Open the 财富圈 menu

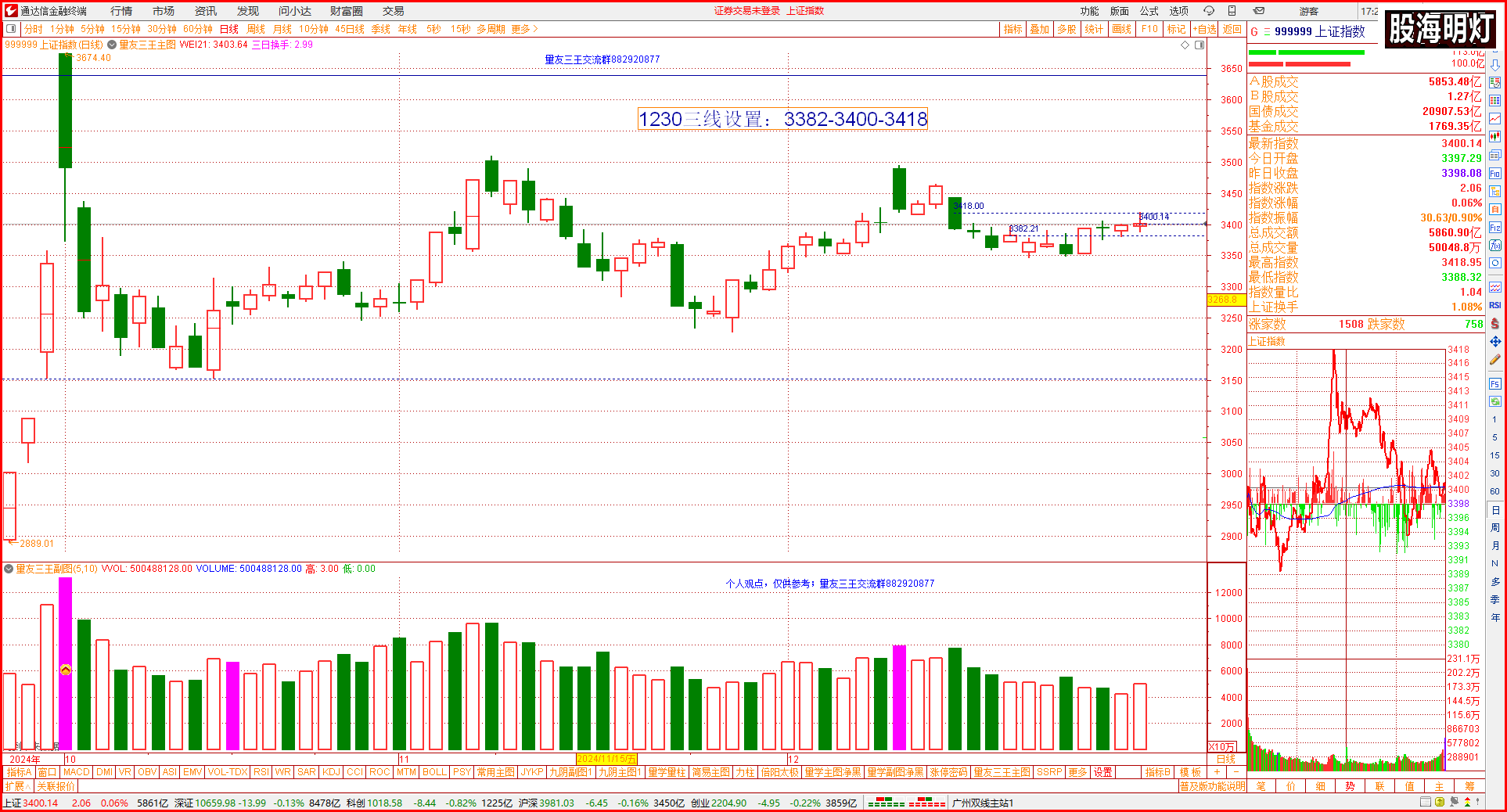[346, 11]
